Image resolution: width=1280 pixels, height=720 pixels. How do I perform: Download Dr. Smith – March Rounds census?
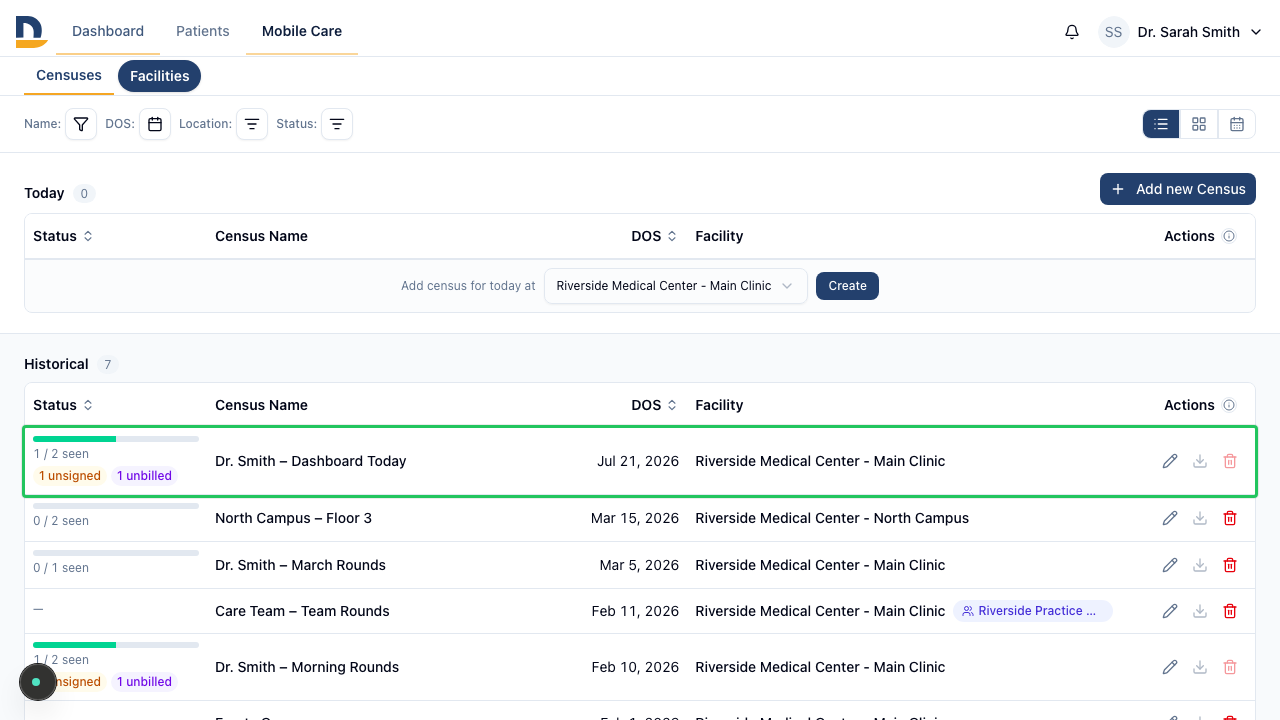(x=1200, y=565)
